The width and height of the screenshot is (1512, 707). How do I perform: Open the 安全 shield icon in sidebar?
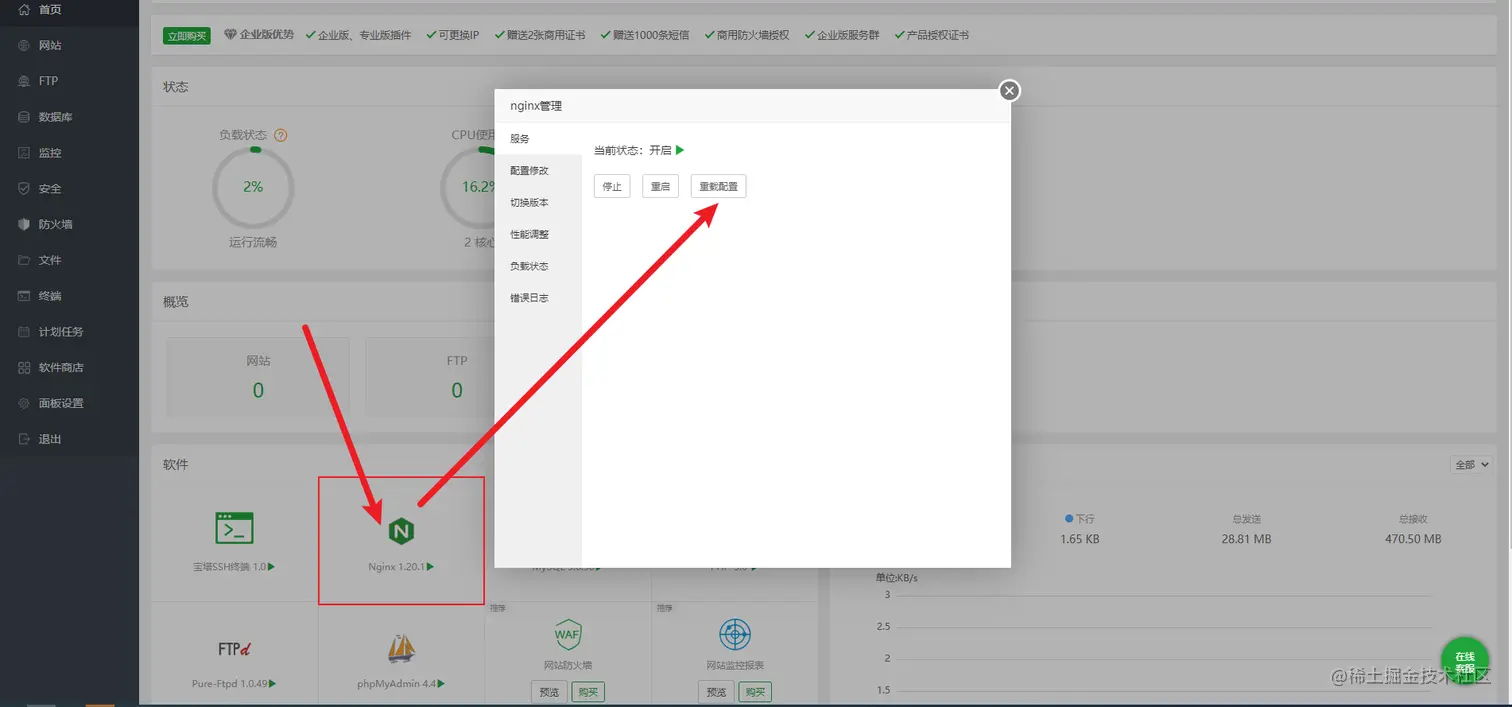(x=25, y=188)
